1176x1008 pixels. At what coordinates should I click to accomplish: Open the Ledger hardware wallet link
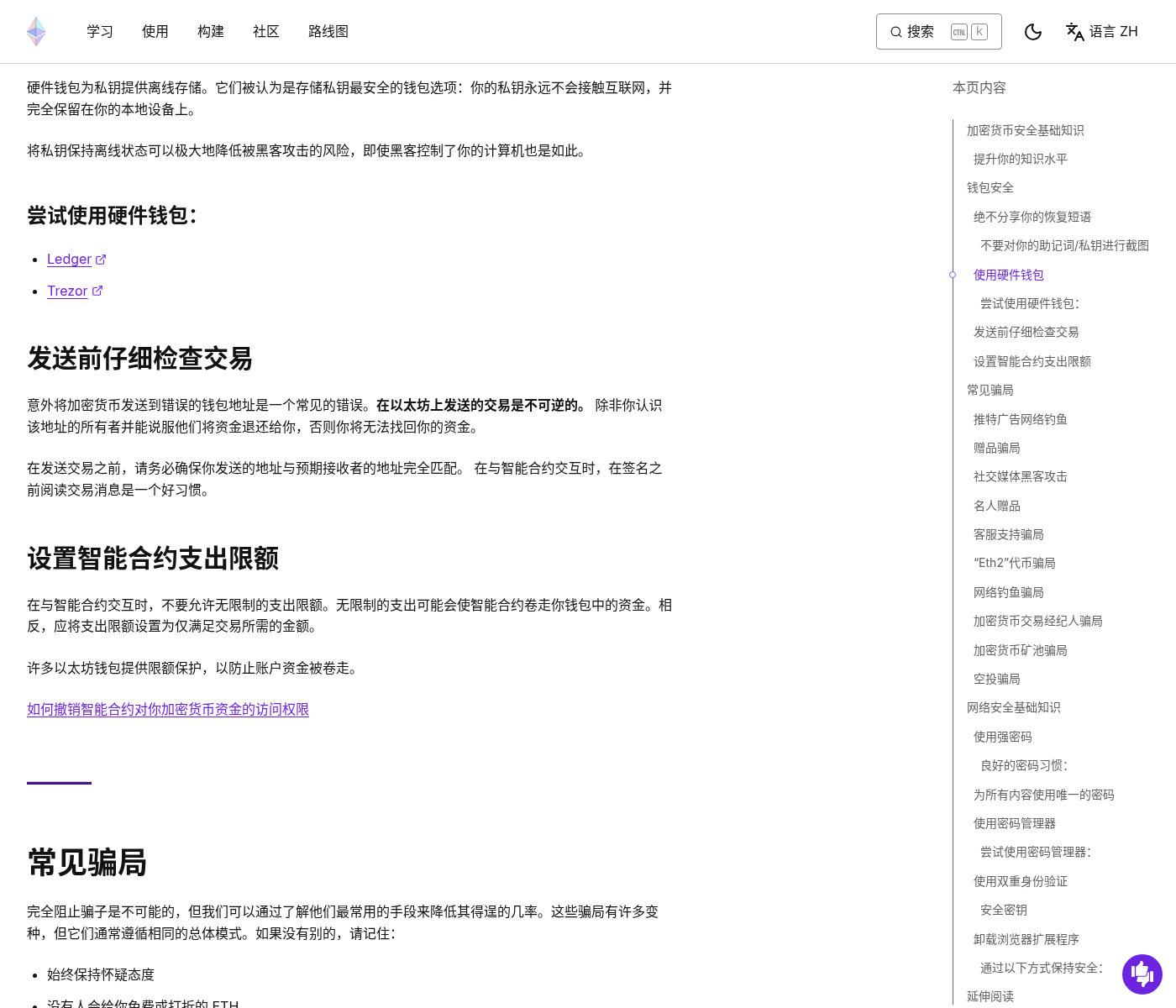[x=76, y=260]
